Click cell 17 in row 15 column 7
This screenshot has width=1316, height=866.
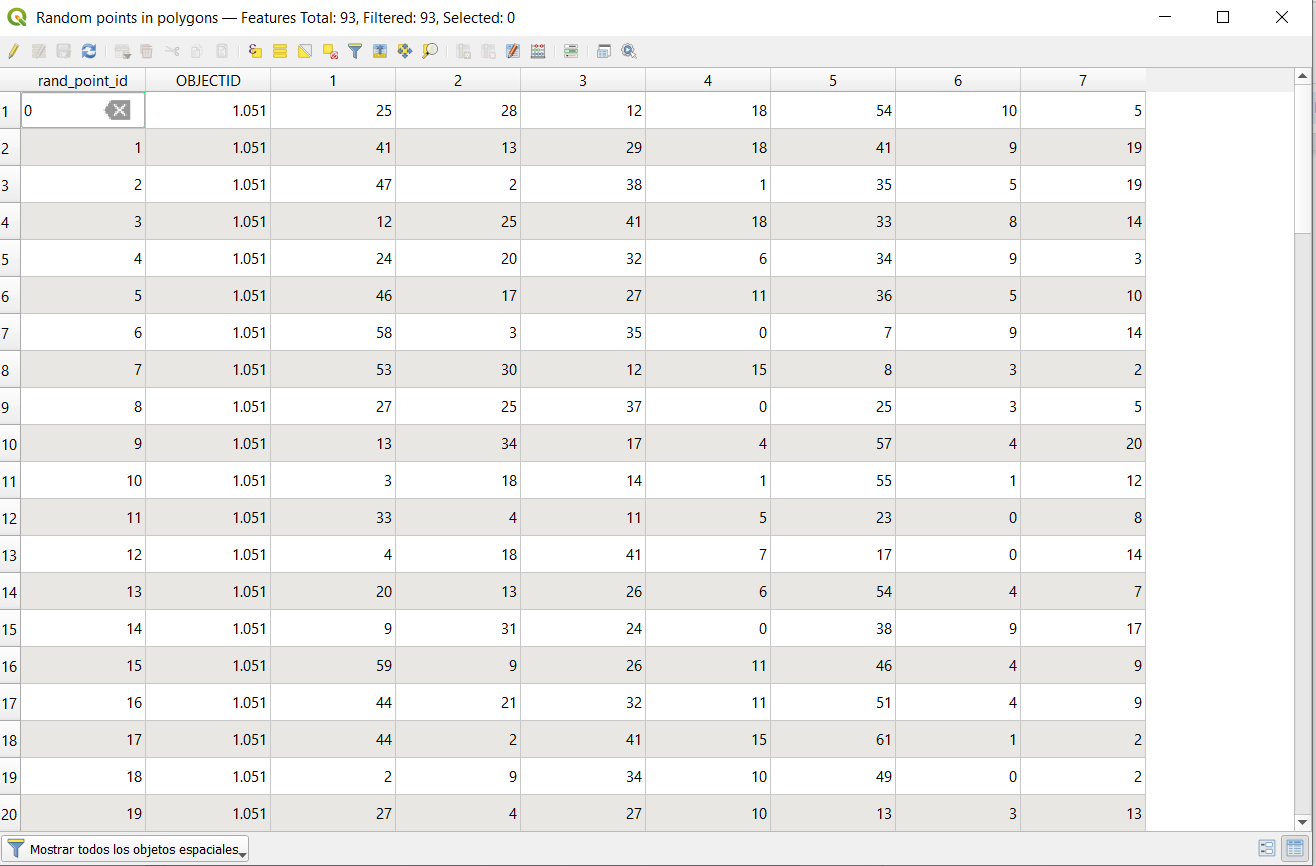(1083, 629)
